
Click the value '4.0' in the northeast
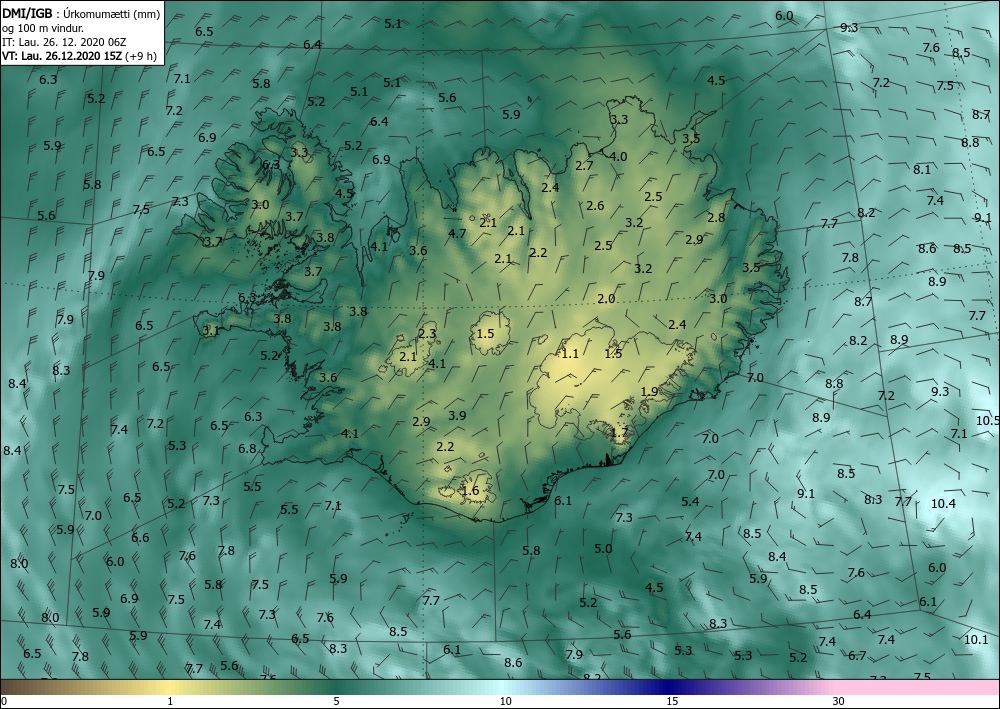618,156
